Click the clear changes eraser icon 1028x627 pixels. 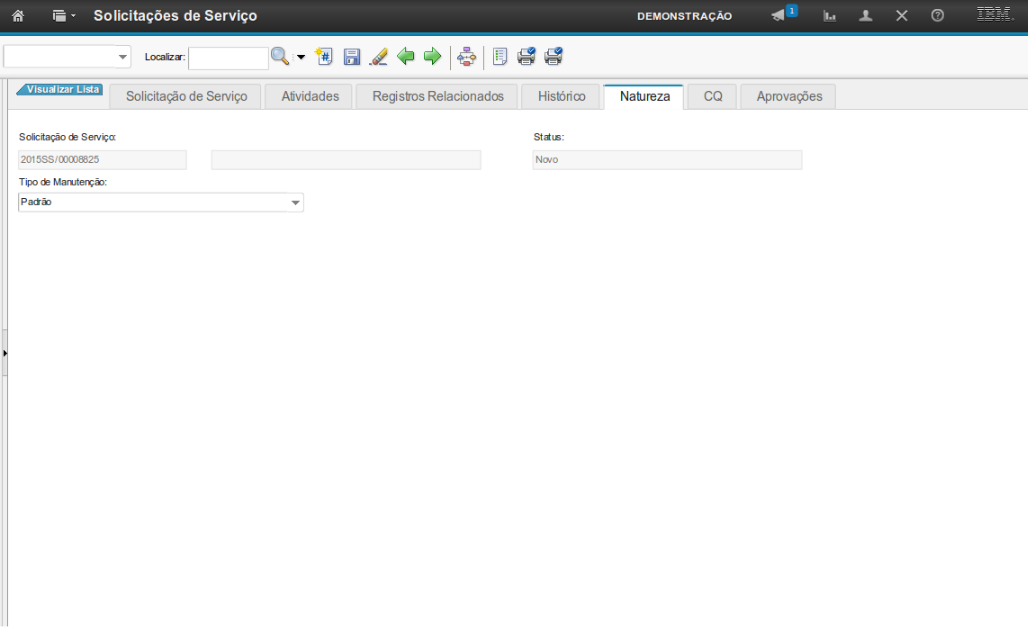378,57
